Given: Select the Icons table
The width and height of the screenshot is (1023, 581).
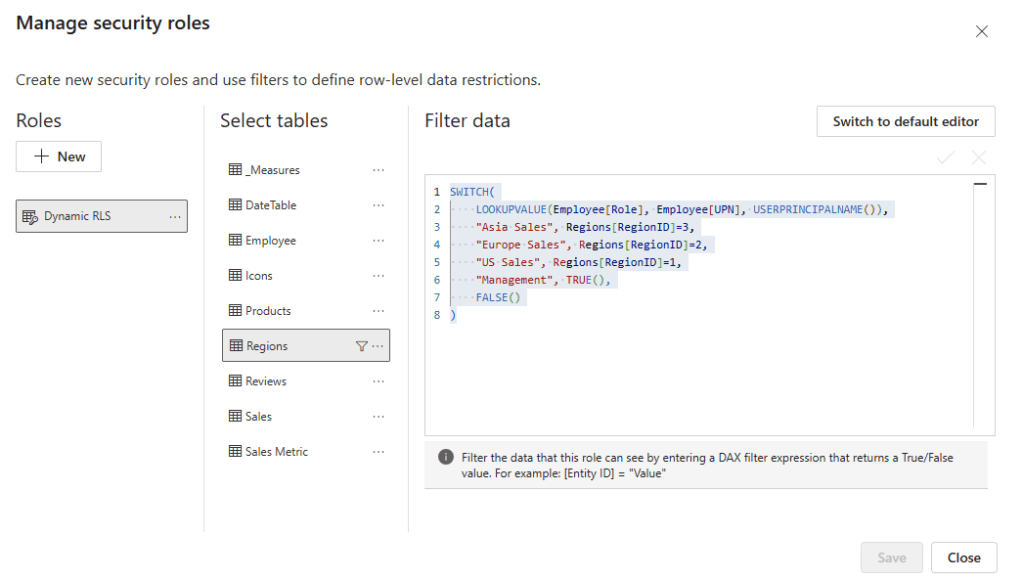Looking at the screenshot, I should 259,276.
